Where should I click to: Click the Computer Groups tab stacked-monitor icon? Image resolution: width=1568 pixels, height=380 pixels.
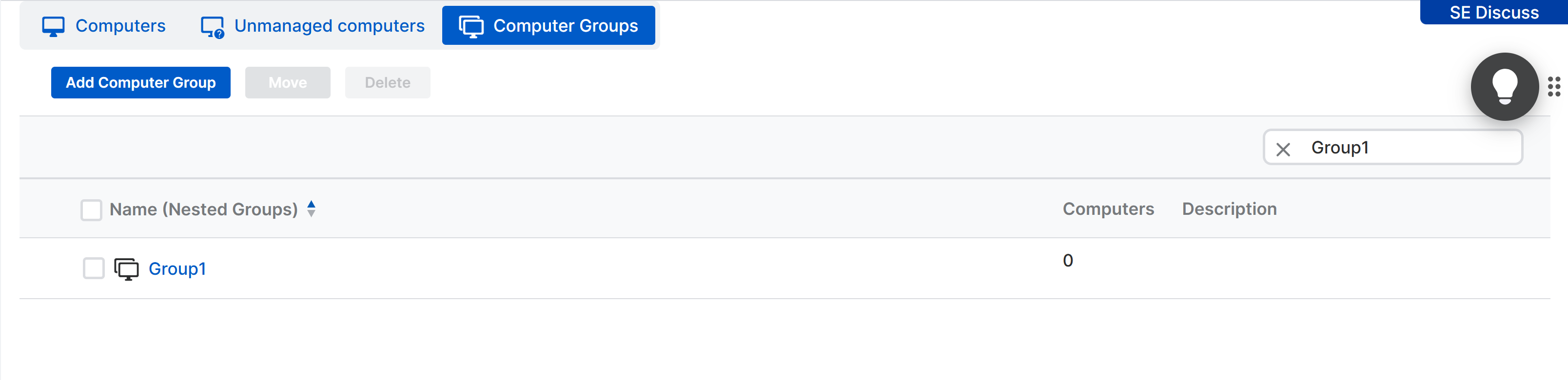tap(470, 27)
